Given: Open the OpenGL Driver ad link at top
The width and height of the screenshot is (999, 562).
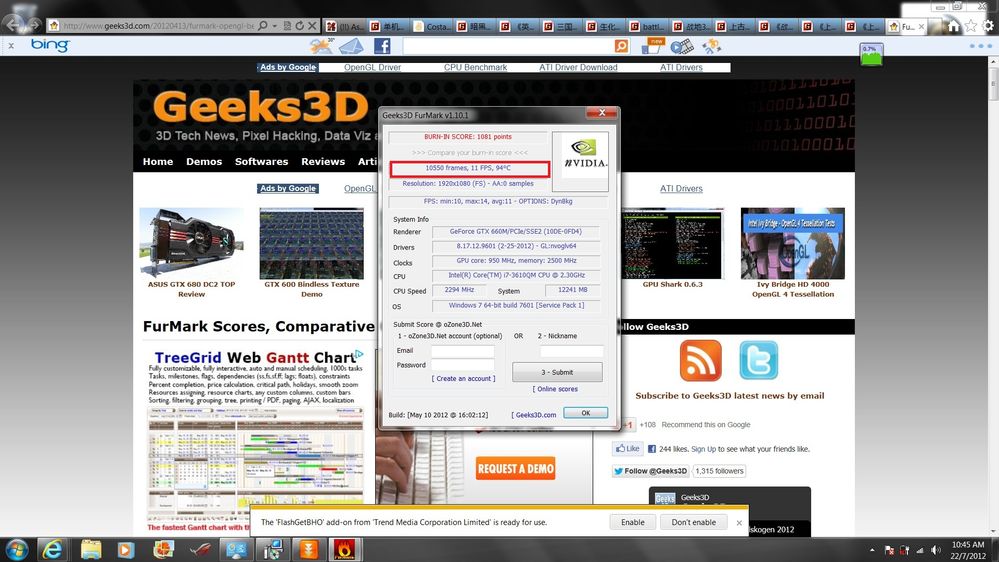Looking at the screenshot, I should [372, 68].
